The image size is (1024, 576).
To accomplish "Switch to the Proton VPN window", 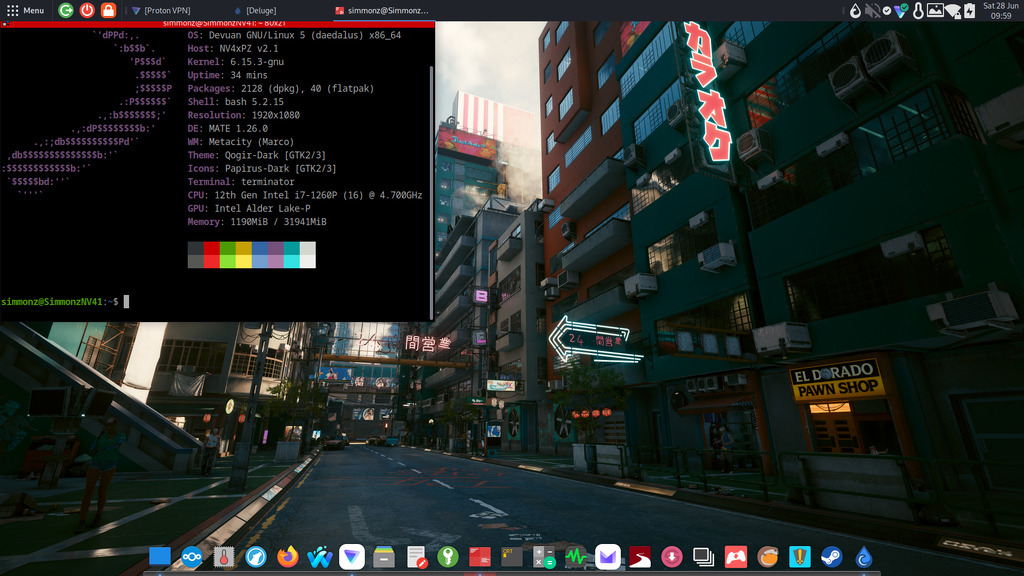I will [x=165, y=10].
